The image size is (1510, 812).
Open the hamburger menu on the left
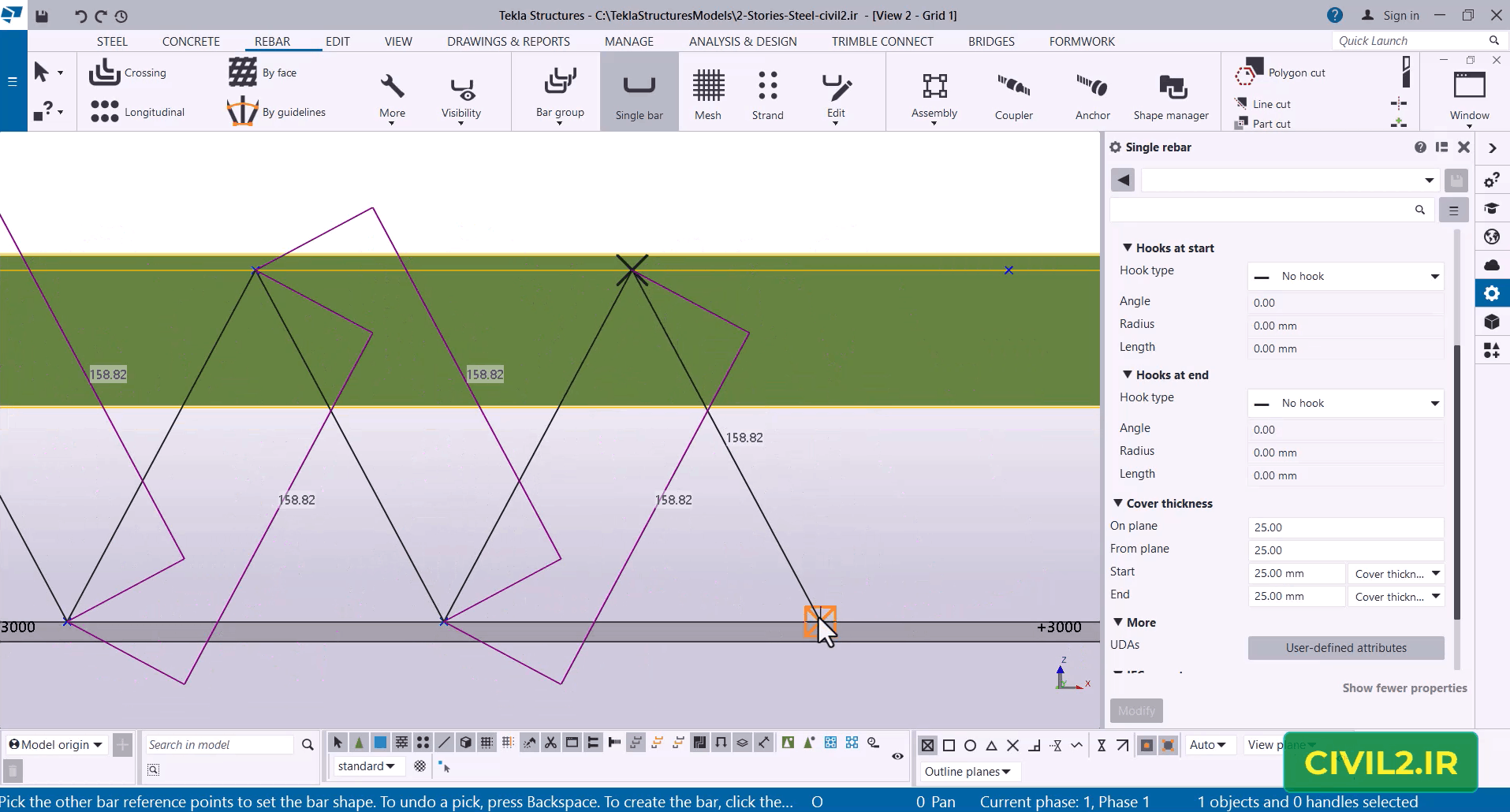(x=12, y=81)
